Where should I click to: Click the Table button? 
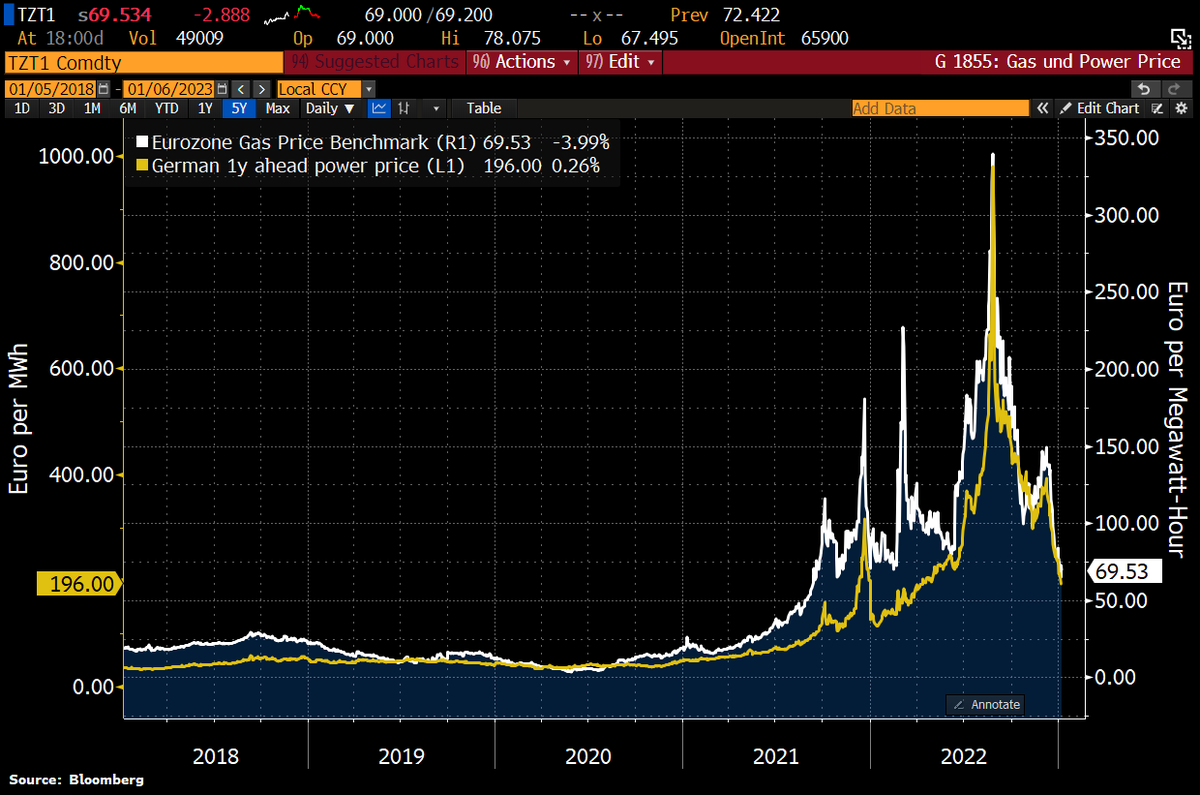point(483,108)
